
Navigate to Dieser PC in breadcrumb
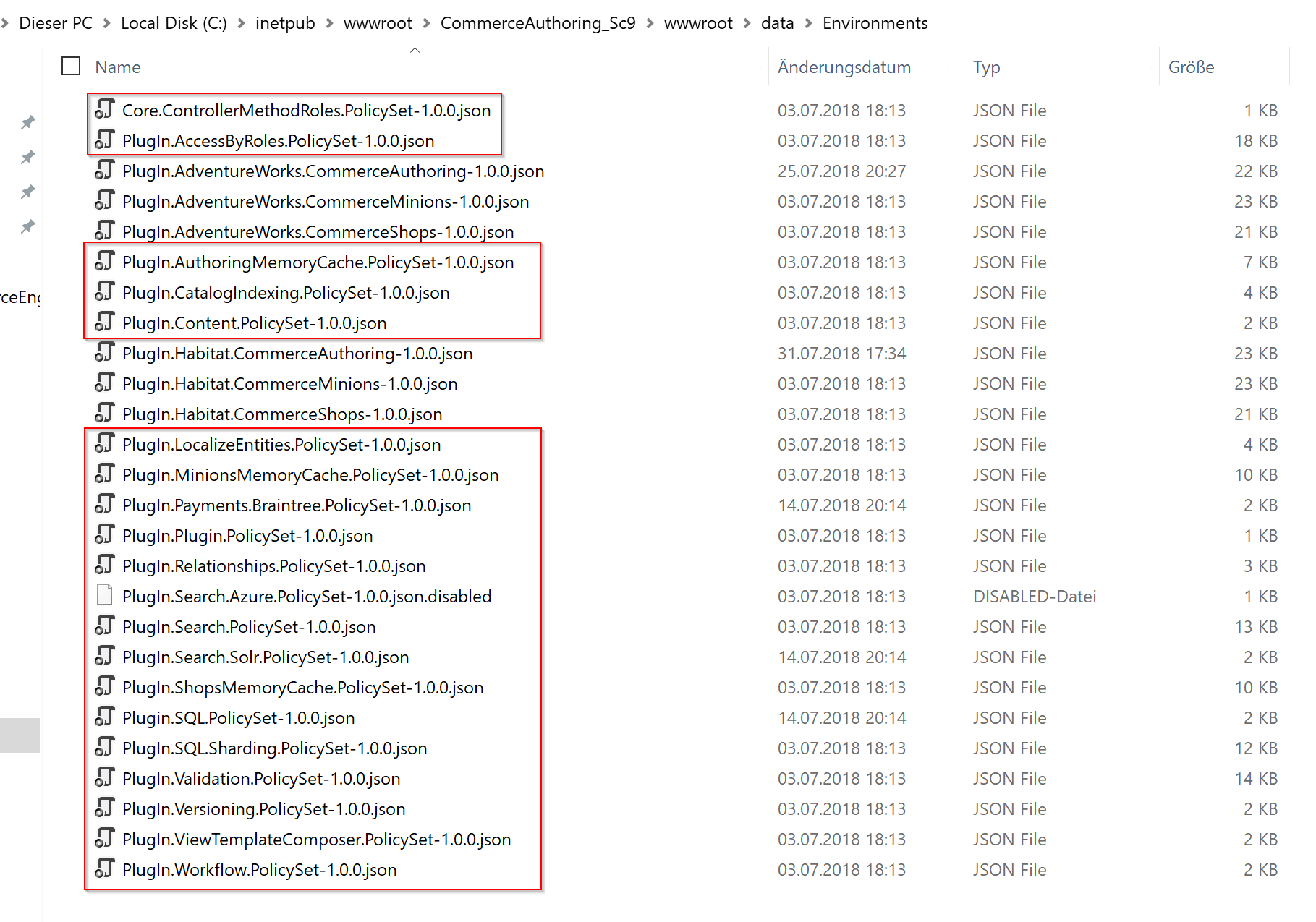[56, 23]
